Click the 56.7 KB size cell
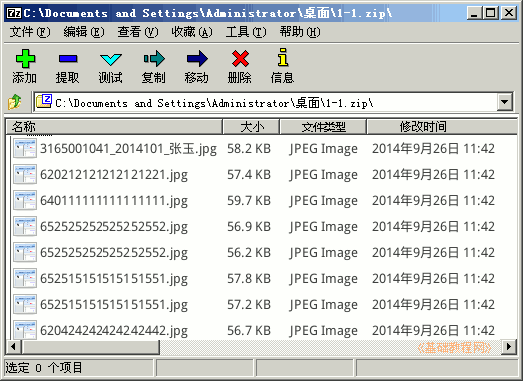The width and height of the screenshot is (523, 381). 249,331
